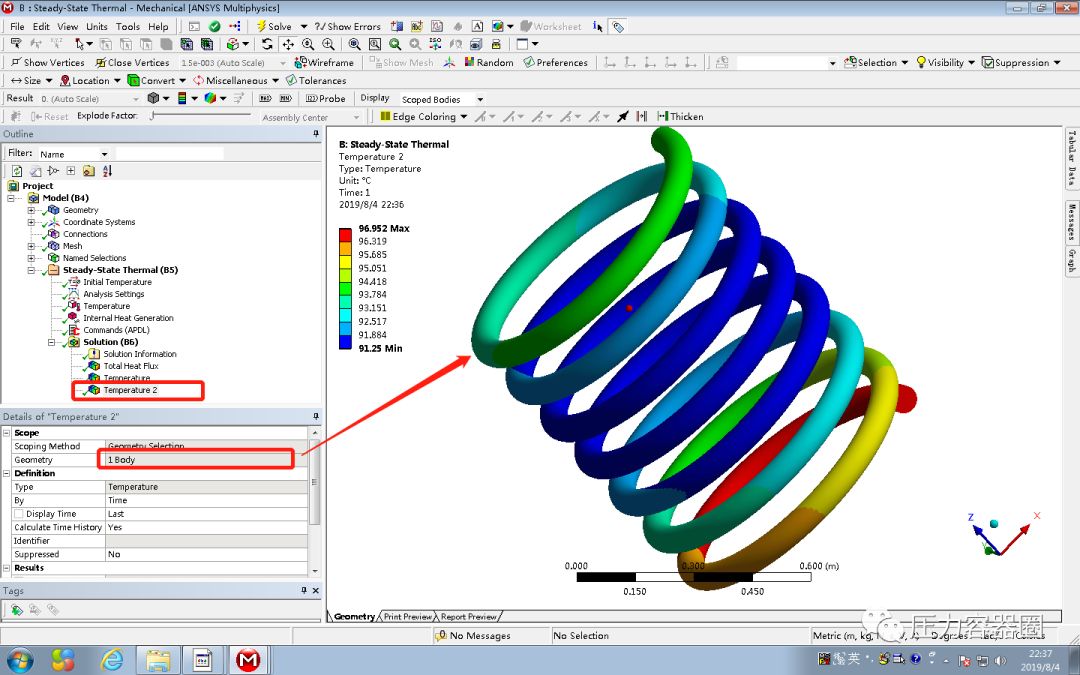Open the Worksheet view icon
This screenshot has height=675, width=1080.
point(527,26)
